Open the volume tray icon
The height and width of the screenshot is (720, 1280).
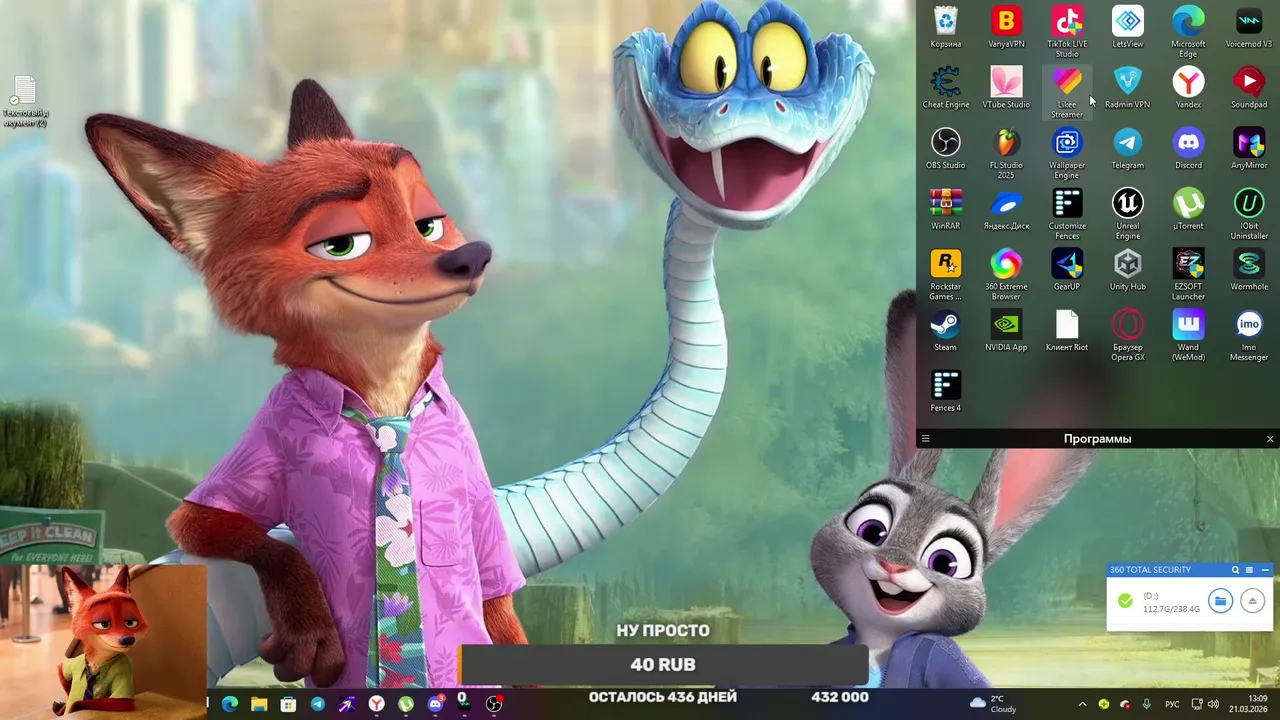(1213, 704)
